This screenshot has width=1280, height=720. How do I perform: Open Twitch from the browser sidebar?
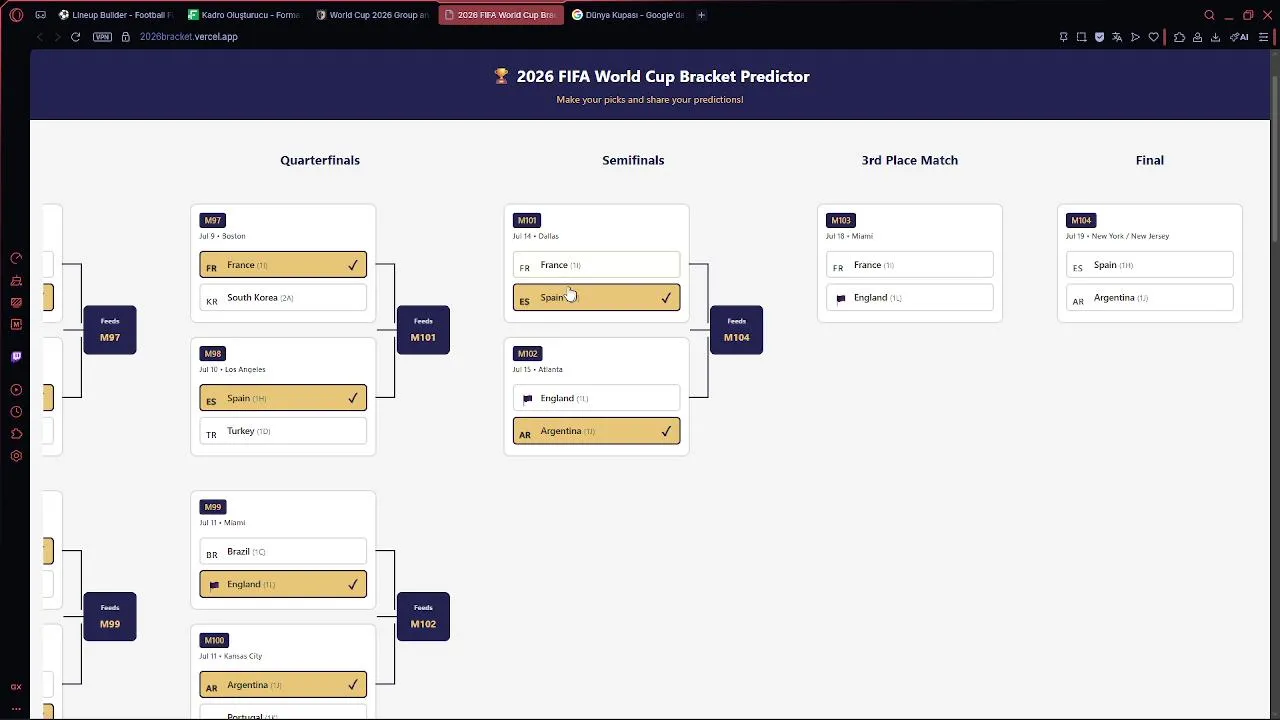[16, 357]
